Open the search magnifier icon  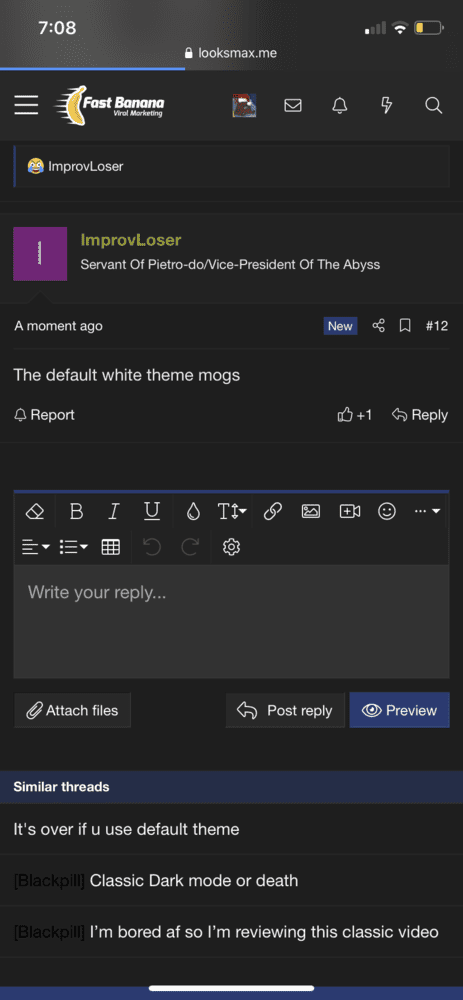pos(434,105)
